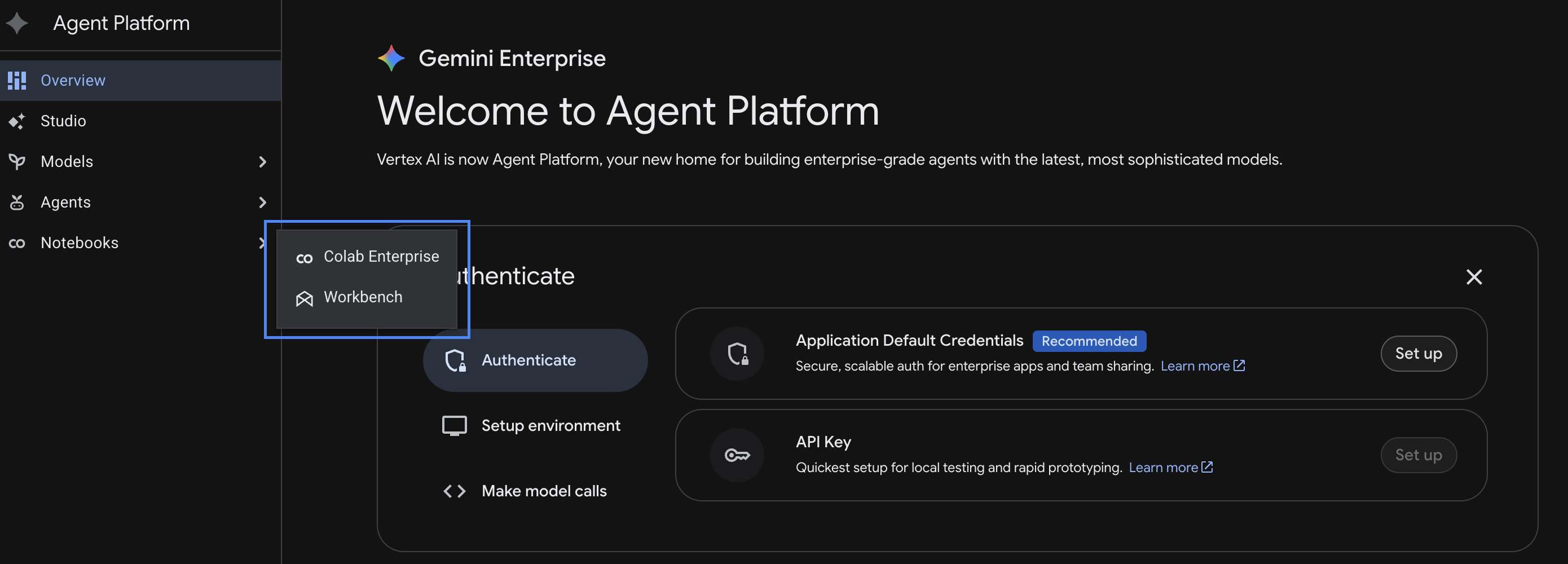Click the Agents label in sidebar
1568x564 pixels.
(x=66, y=202)
